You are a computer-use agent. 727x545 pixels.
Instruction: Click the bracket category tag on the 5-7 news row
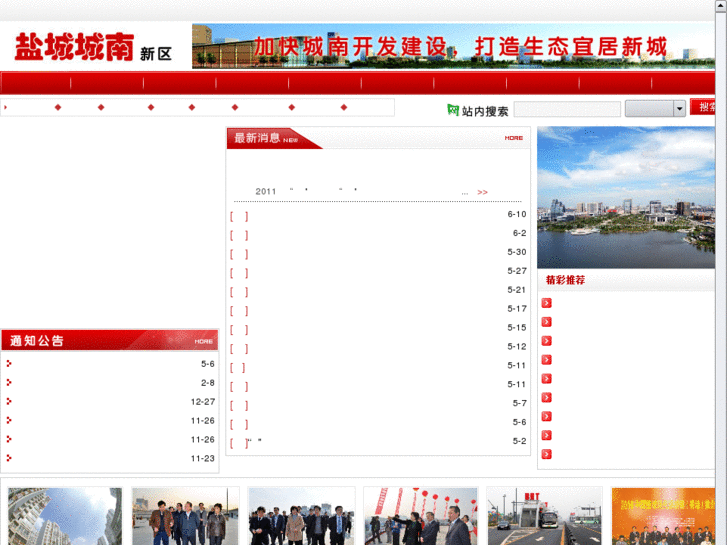pos(239,405)
